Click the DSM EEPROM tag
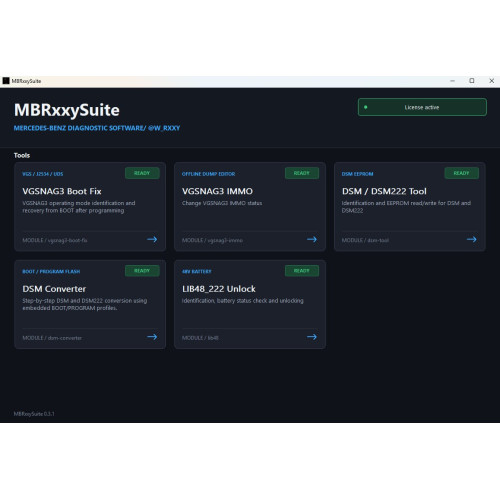The height and width of the screenshot is (500, 500). tap(357, 174)
